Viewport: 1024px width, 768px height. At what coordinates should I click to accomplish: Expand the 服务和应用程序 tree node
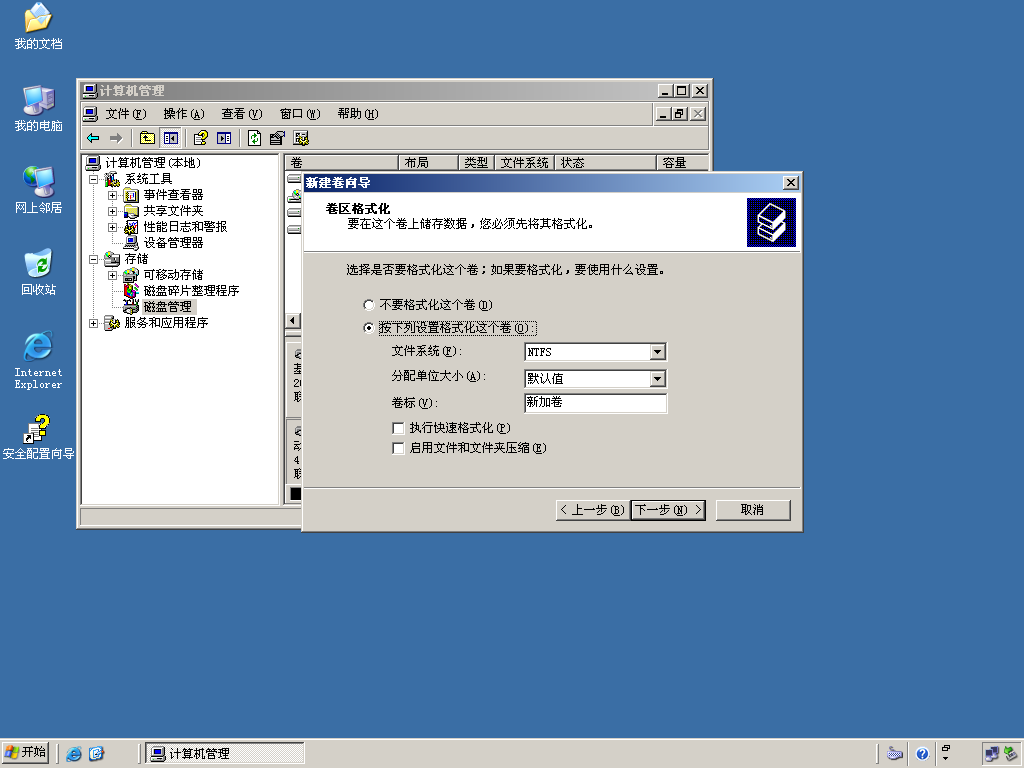click(x=93, y=323)
